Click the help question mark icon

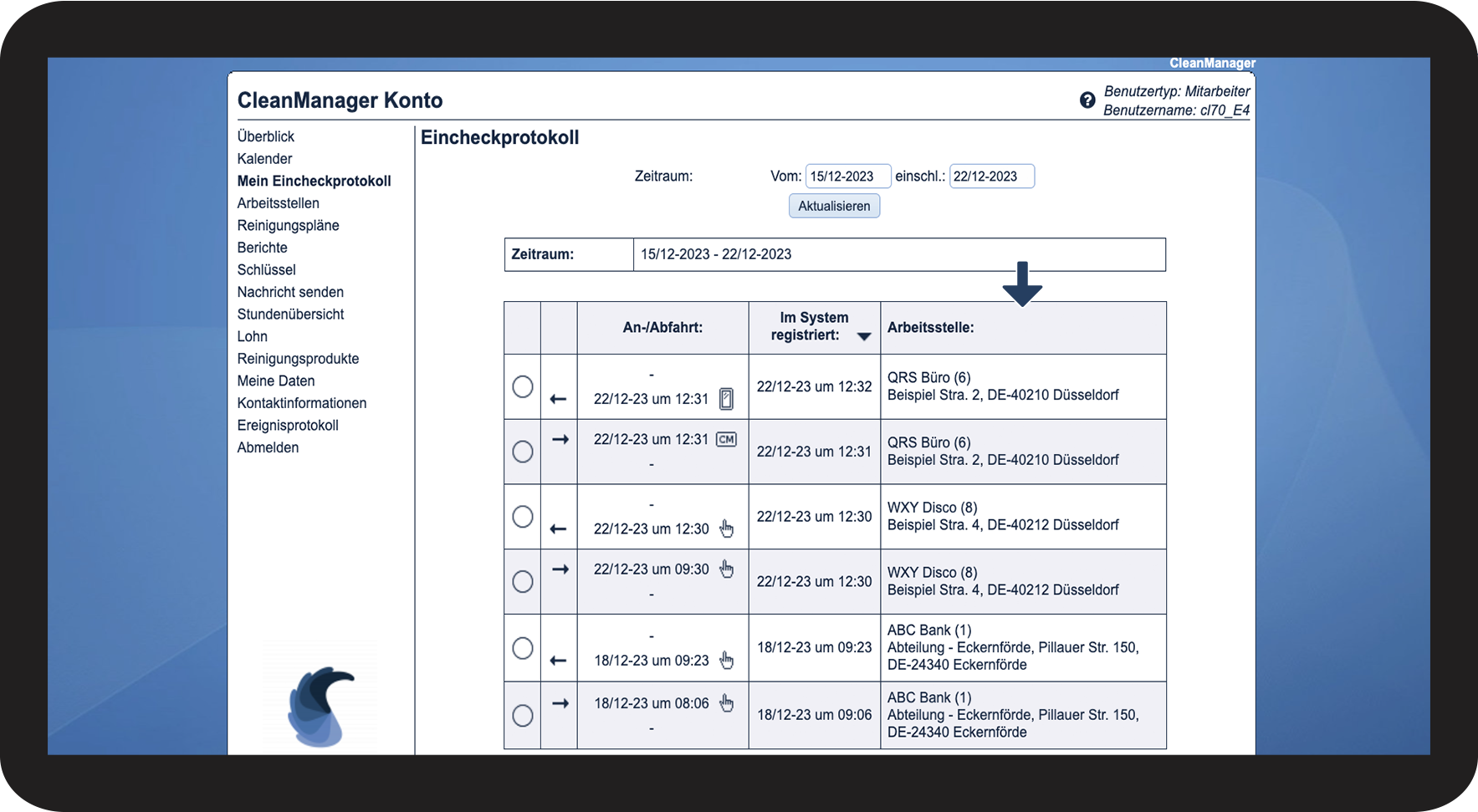(x=1087, y=100)
